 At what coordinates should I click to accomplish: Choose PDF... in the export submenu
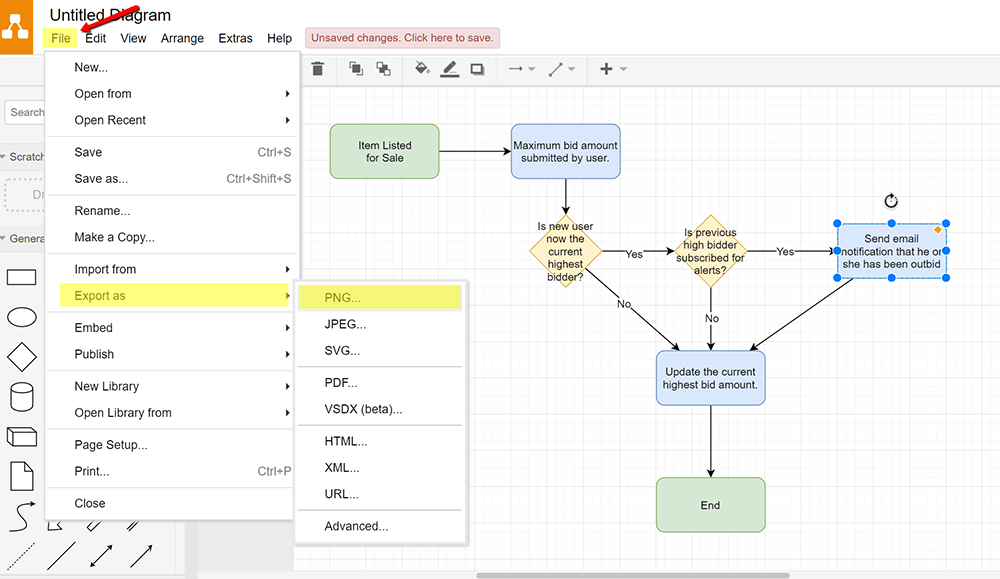(x=341, y=383)
